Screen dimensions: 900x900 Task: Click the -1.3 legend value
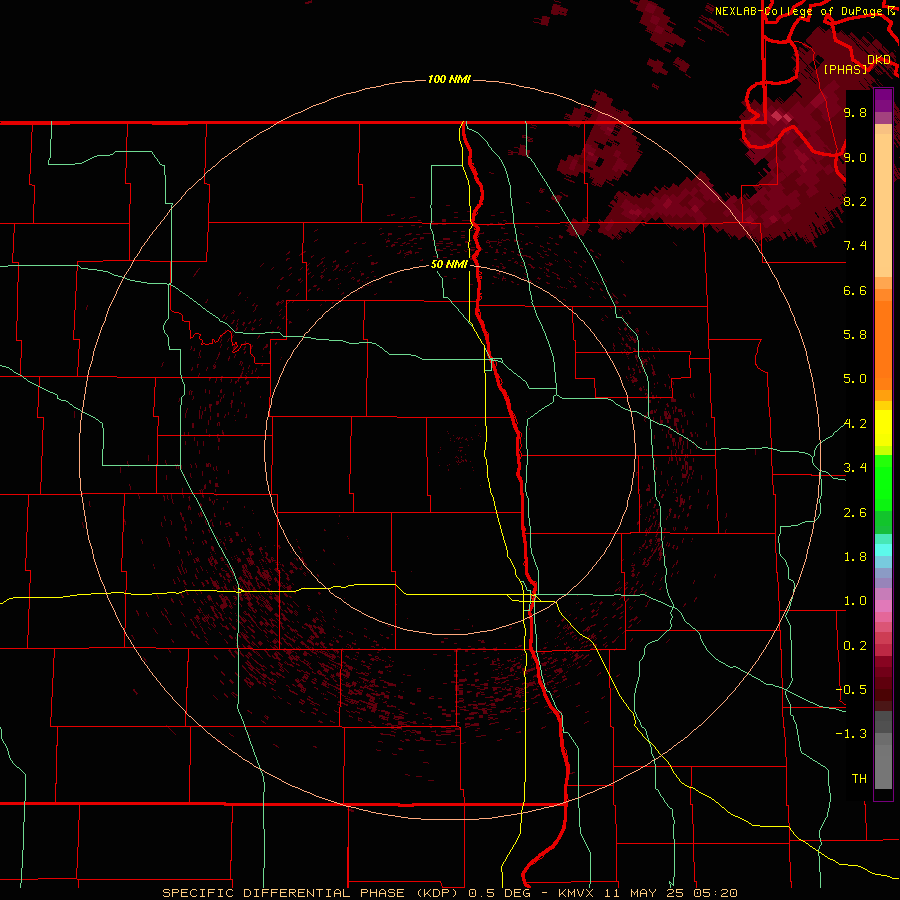click(x=851, y=734)
